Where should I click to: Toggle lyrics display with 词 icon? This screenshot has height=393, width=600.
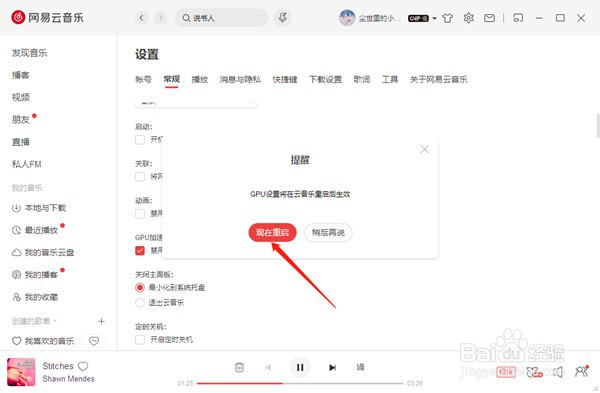pos(360,367)
